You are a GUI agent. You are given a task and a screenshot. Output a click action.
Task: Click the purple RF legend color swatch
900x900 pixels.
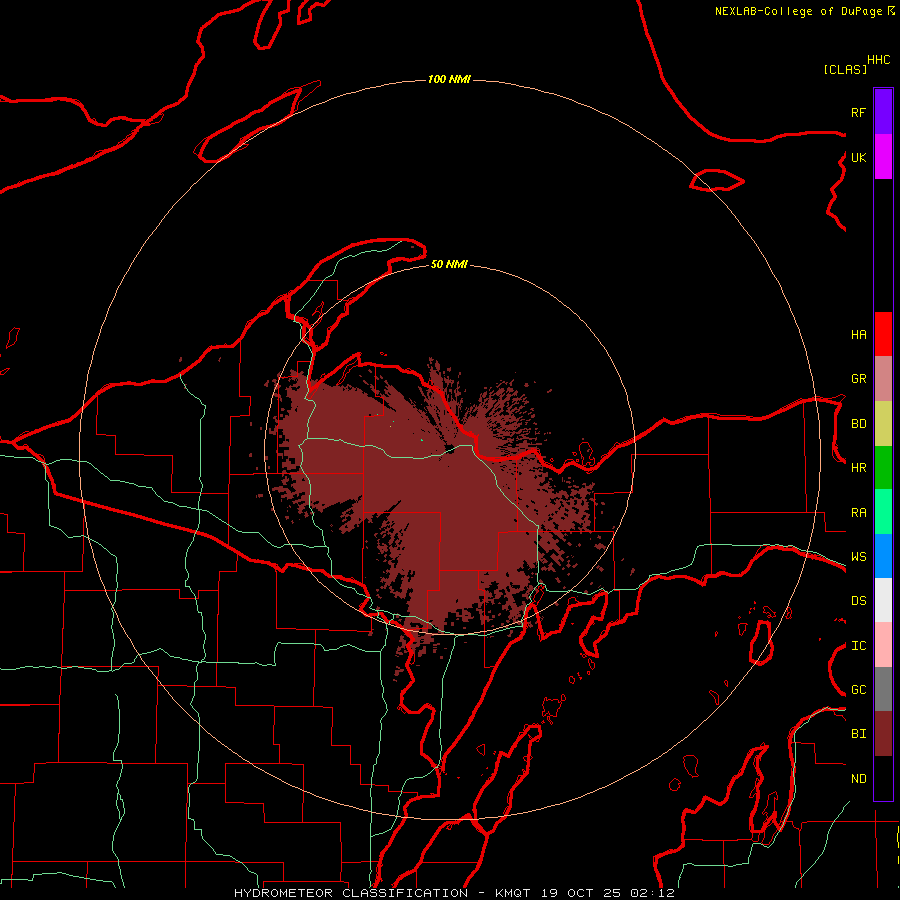883,112
